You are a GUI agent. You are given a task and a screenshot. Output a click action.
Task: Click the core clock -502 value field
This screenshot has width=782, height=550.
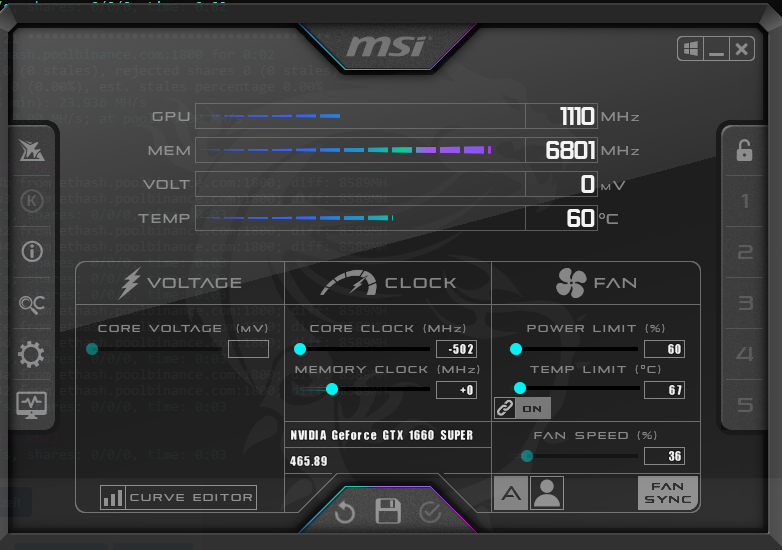(x=456, y=349)
